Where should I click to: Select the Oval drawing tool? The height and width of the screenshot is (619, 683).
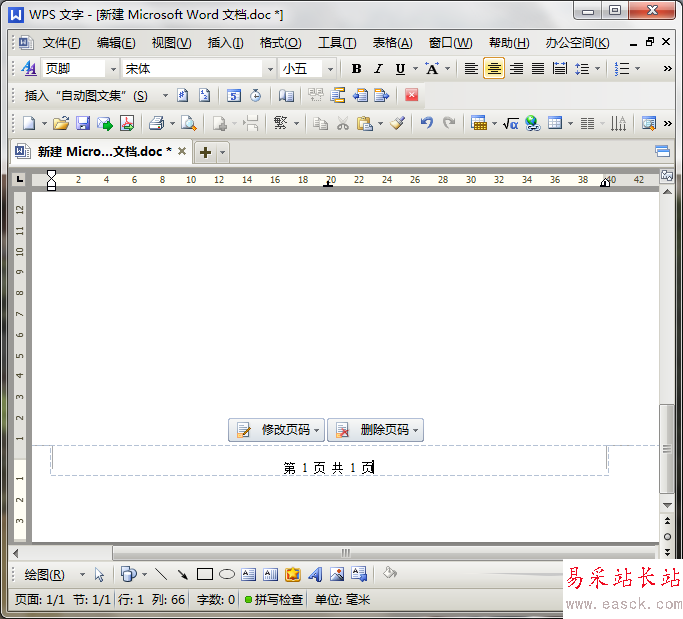(227, 574)
